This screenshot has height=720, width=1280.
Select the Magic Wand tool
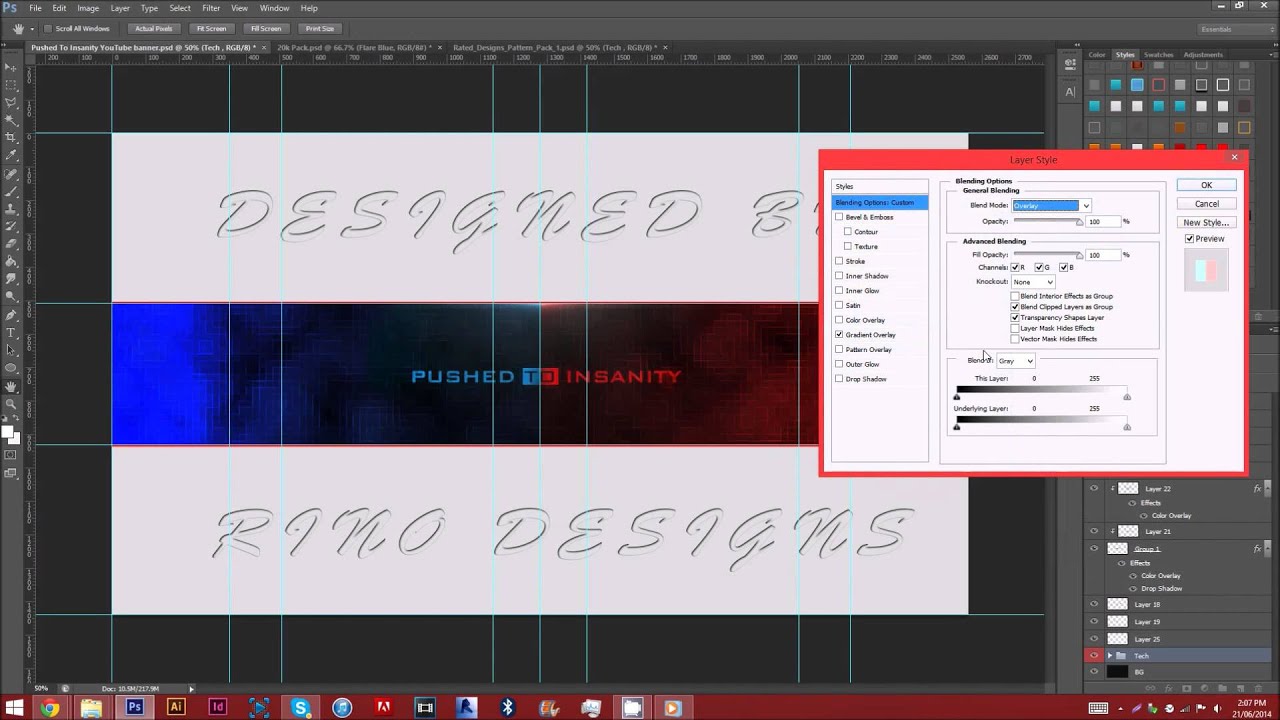11,119
